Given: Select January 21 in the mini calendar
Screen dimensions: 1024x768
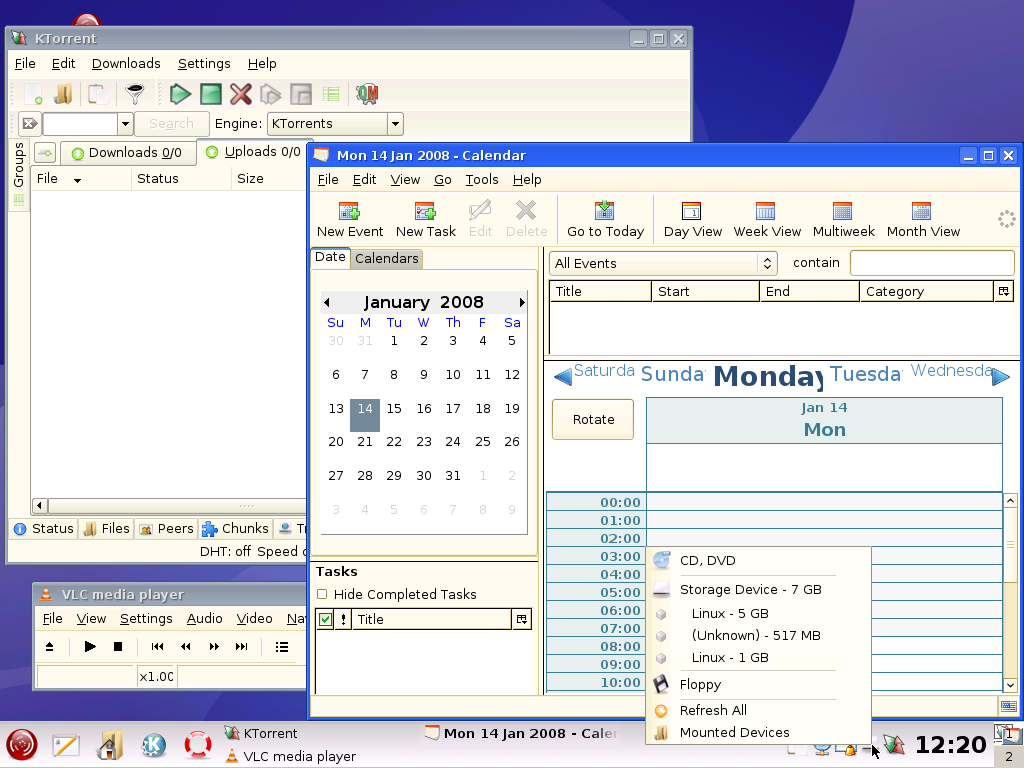Looking at the screenshot, I should (365, 442).
